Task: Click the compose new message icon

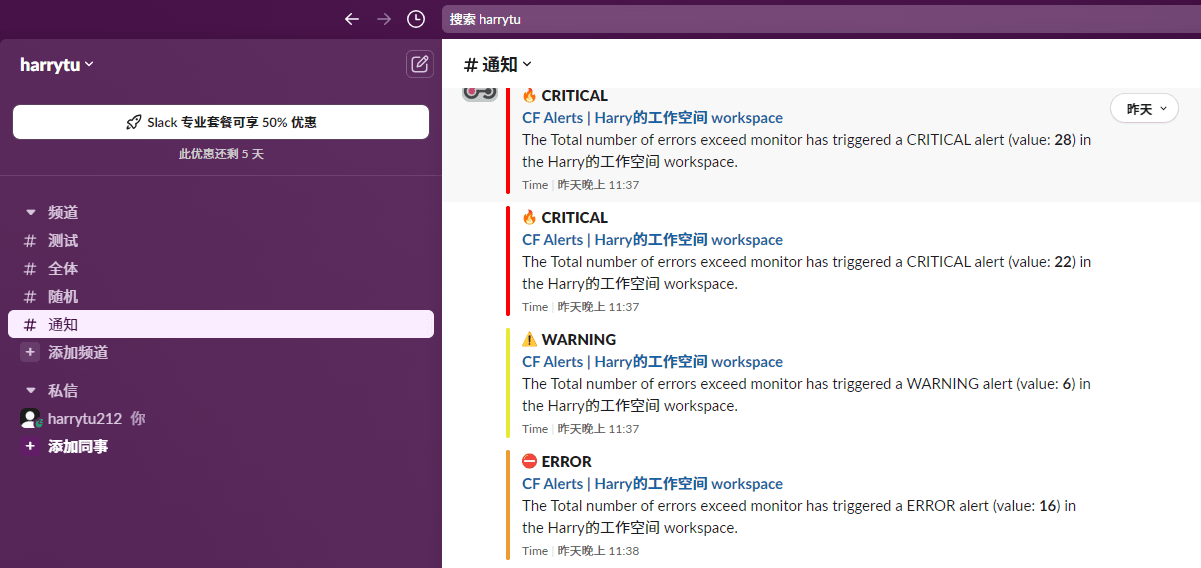Action: (x=420, y=64)
